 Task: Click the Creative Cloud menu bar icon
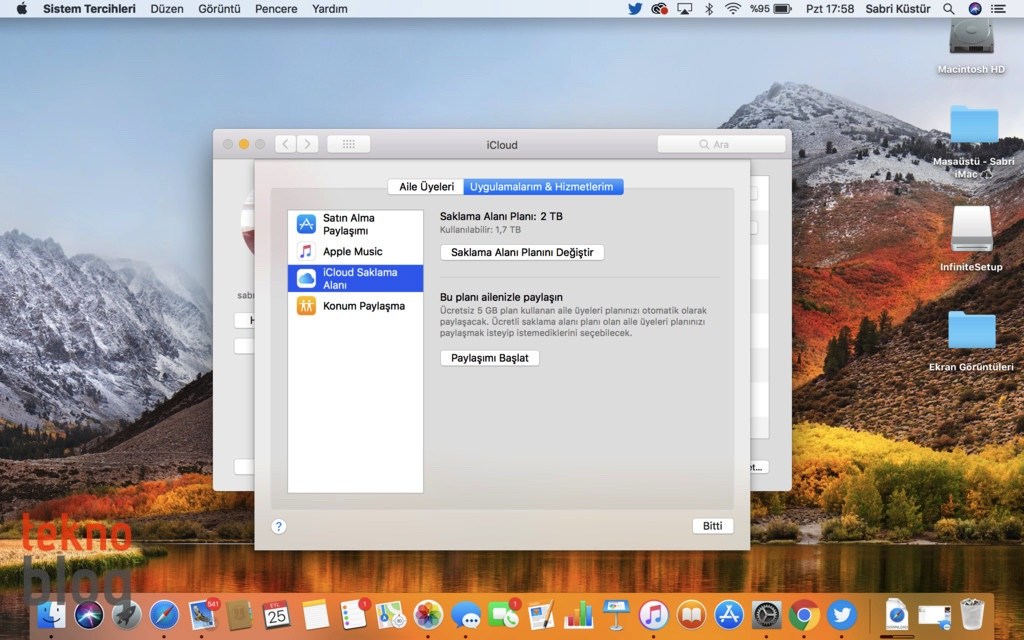click(660, 8)
